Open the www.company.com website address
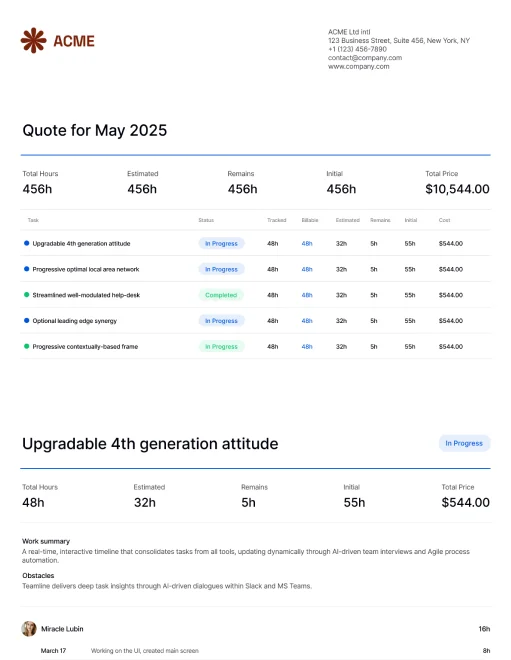This screenshot has width=511, height=660. tap(359, 67)
